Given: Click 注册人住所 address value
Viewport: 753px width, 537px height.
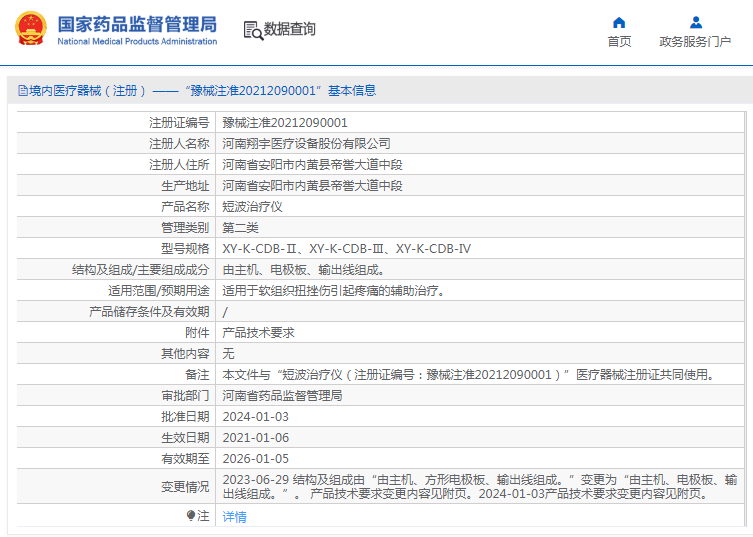Looking at the screenshot, I should tap(312, 165).
